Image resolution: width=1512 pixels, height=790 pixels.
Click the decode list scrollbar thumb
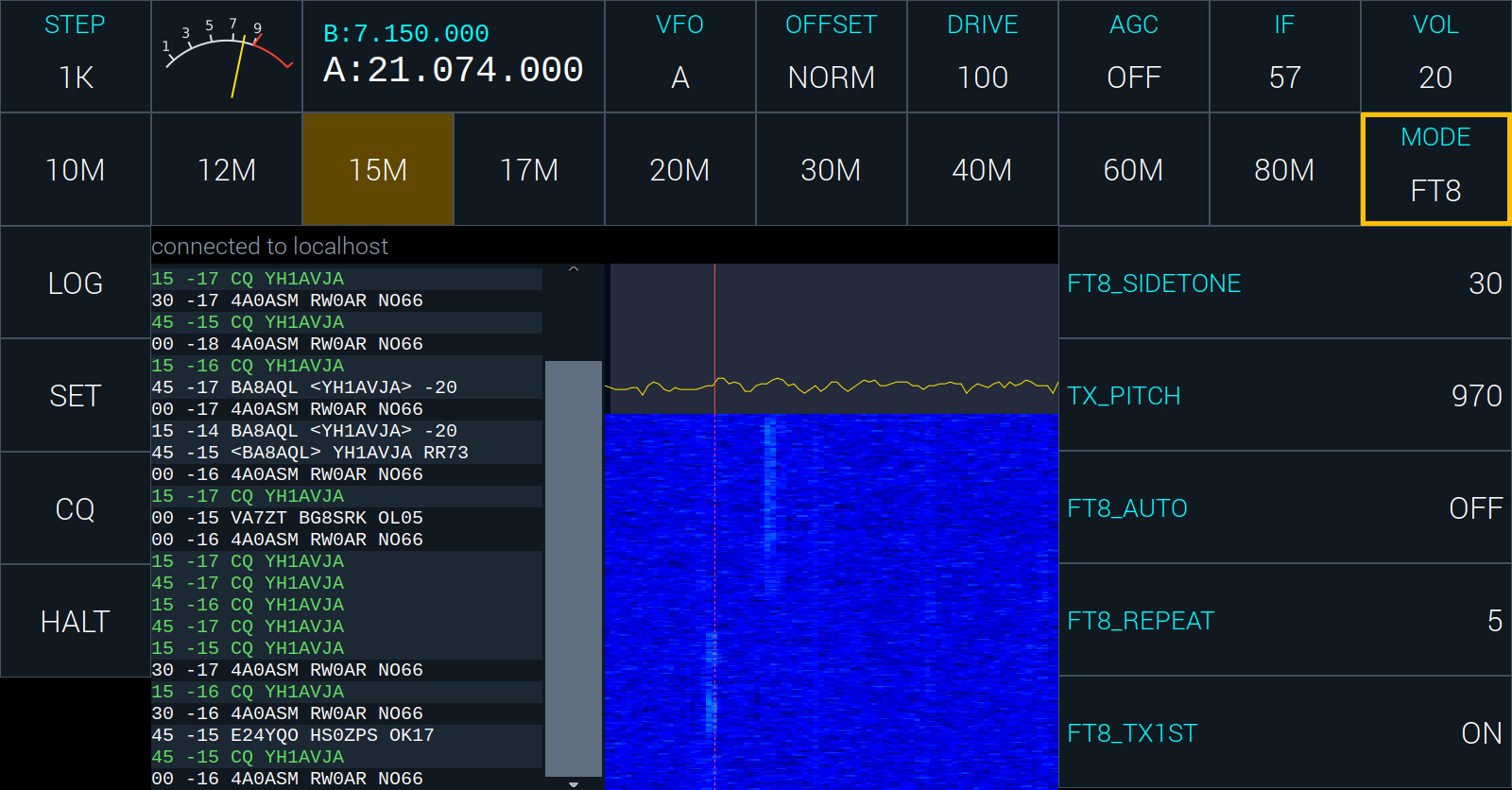(574, 568)
